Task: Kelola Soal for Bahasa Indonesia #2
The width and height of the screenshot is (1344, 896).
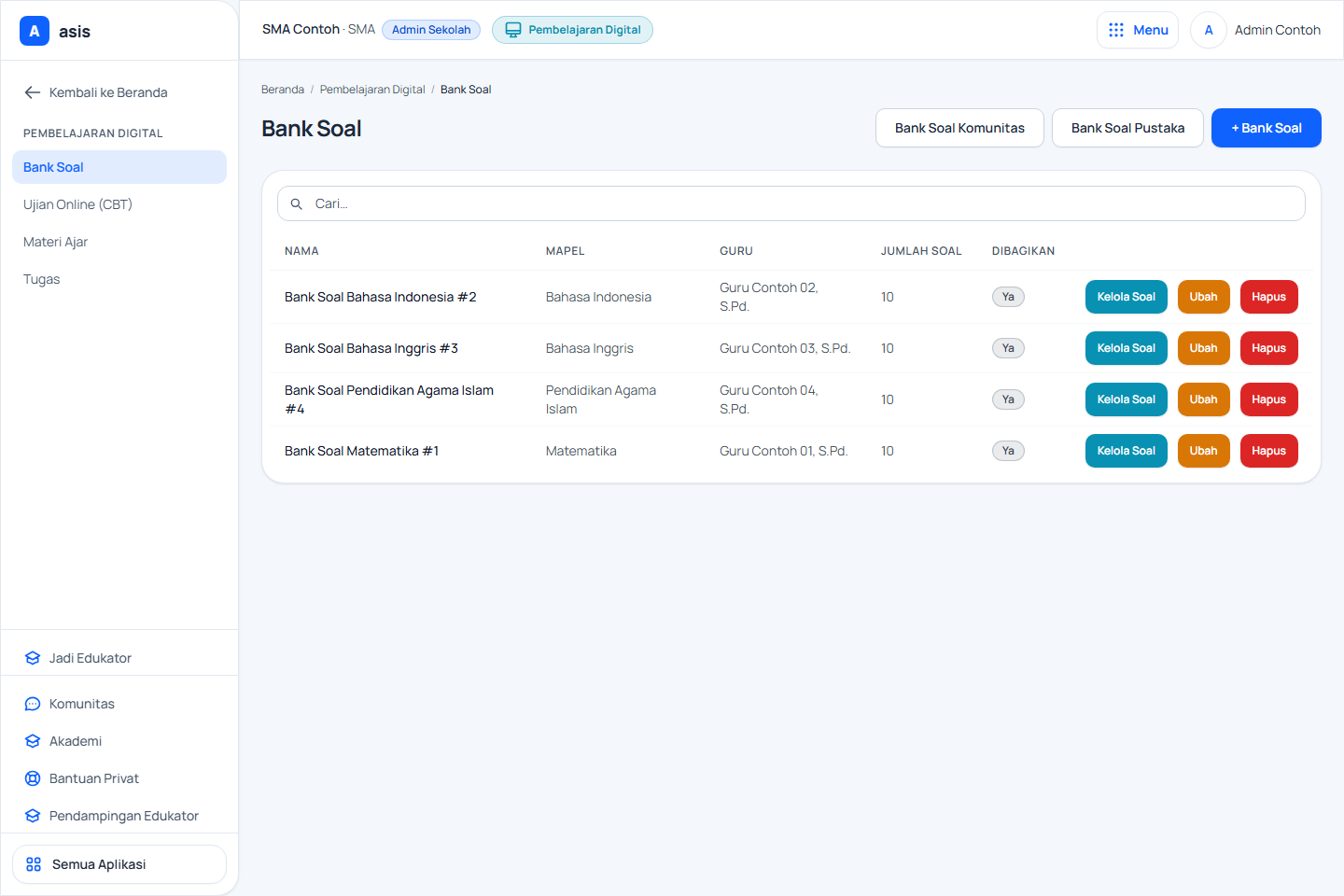Action: click(x=1127, y=297)
